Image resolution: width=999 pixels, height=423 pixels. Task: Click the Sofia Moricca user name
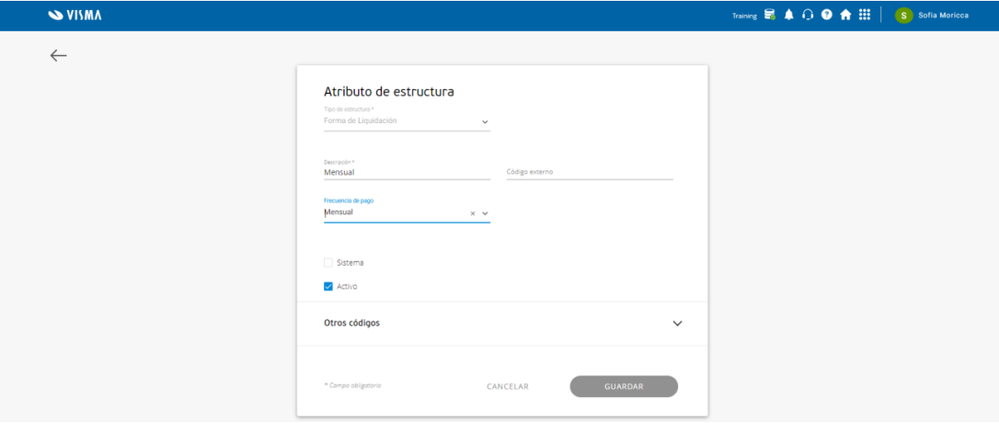click(x=944, y=15)
